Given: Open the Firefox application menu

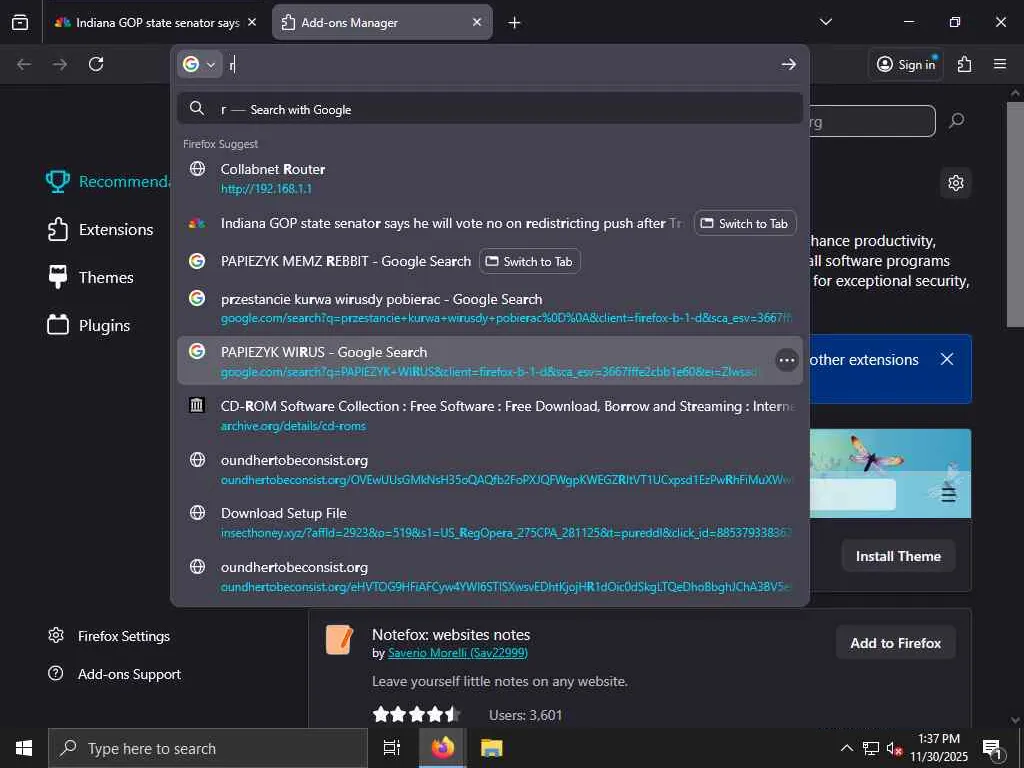Looking at the screenshot, I should click(x=1000, y=64).
